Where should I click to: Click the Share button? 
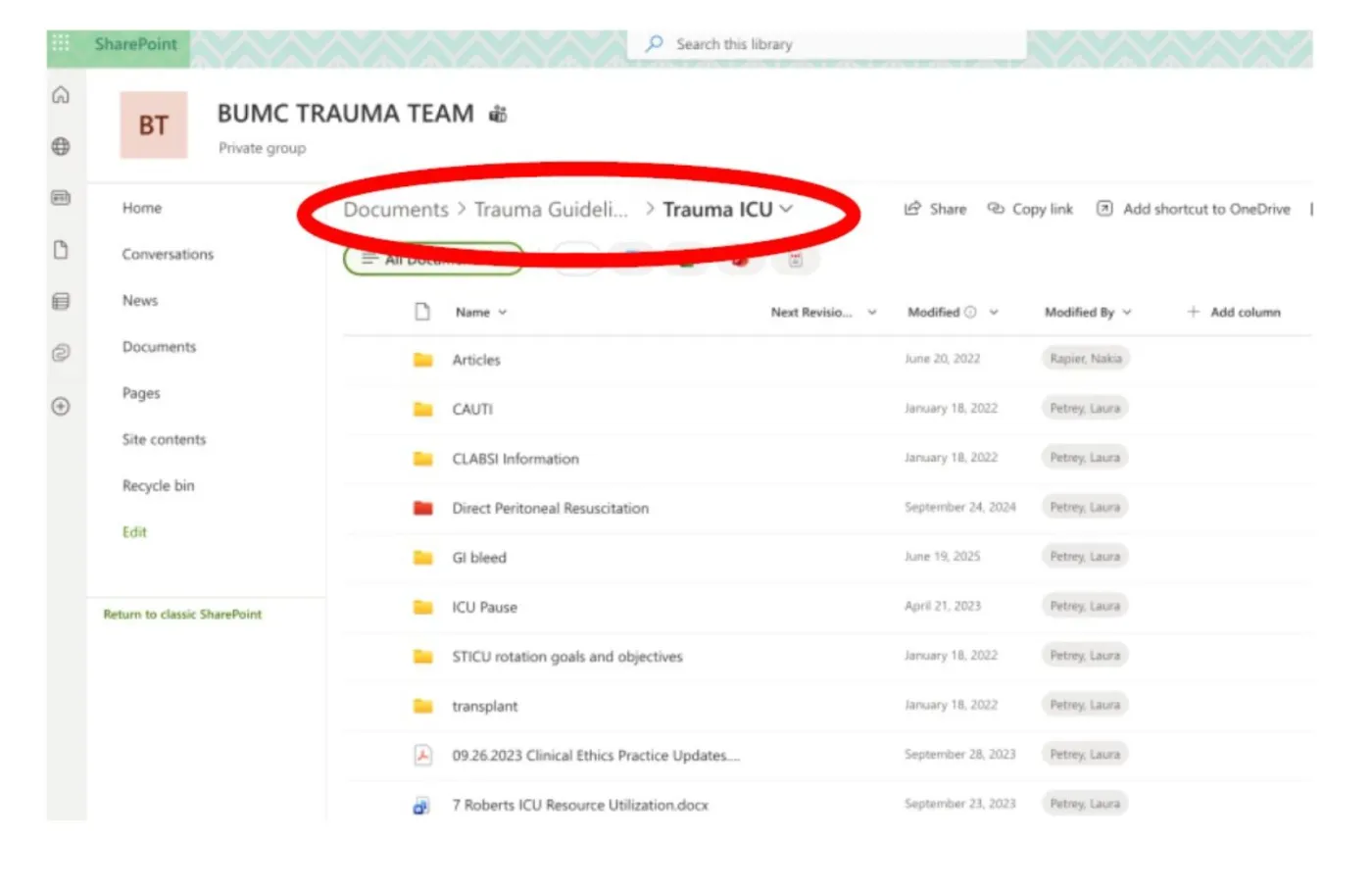tap(935, 209)
